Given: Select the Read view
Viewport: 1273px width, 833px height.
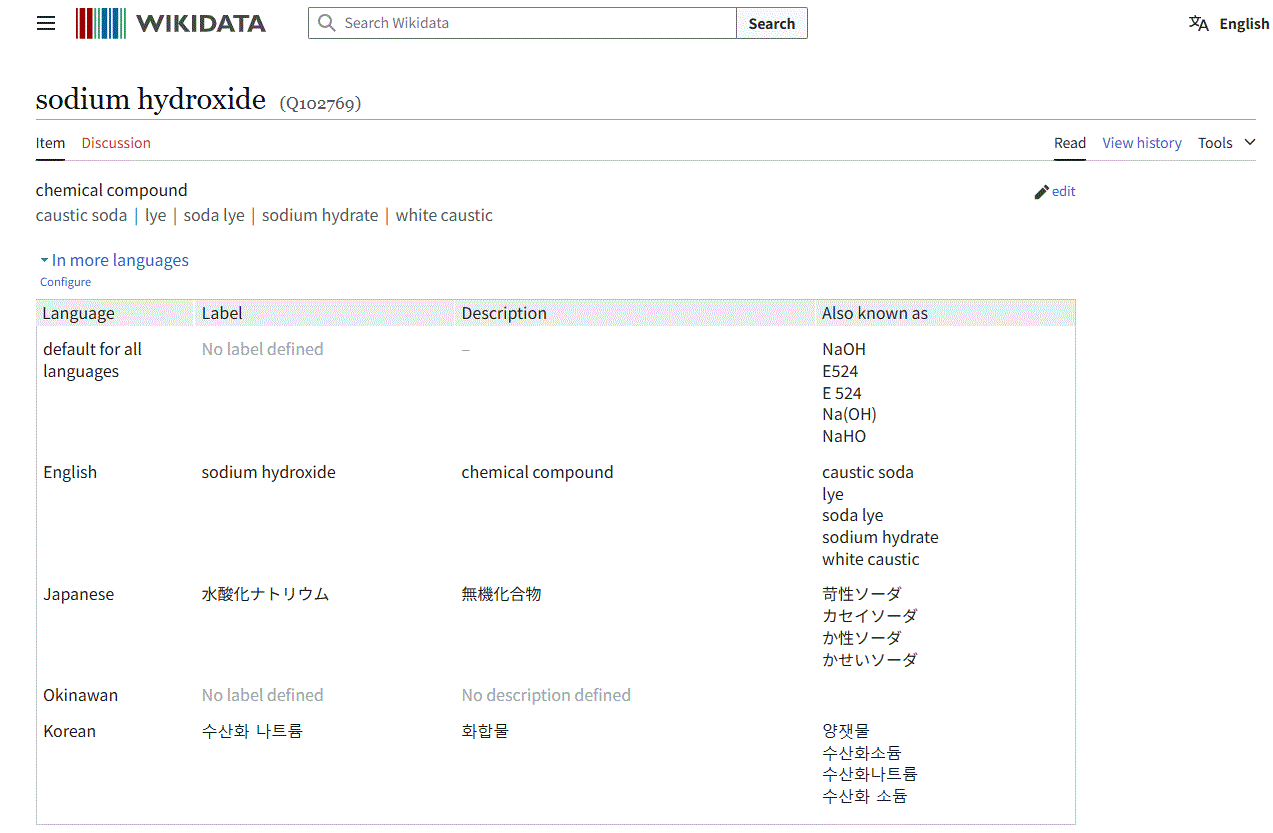Looking at the screenshot, I should 1069,142.
